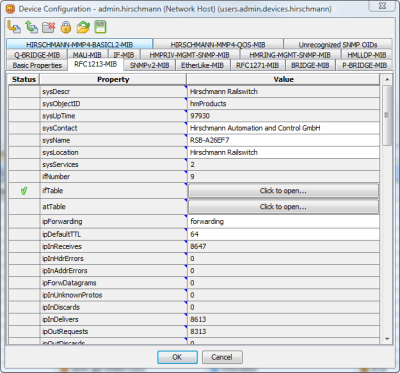
Task: Open the HIRSCHMANN-MMP4-BASICL2-MIB tab
Action: (x=79, y=44)
